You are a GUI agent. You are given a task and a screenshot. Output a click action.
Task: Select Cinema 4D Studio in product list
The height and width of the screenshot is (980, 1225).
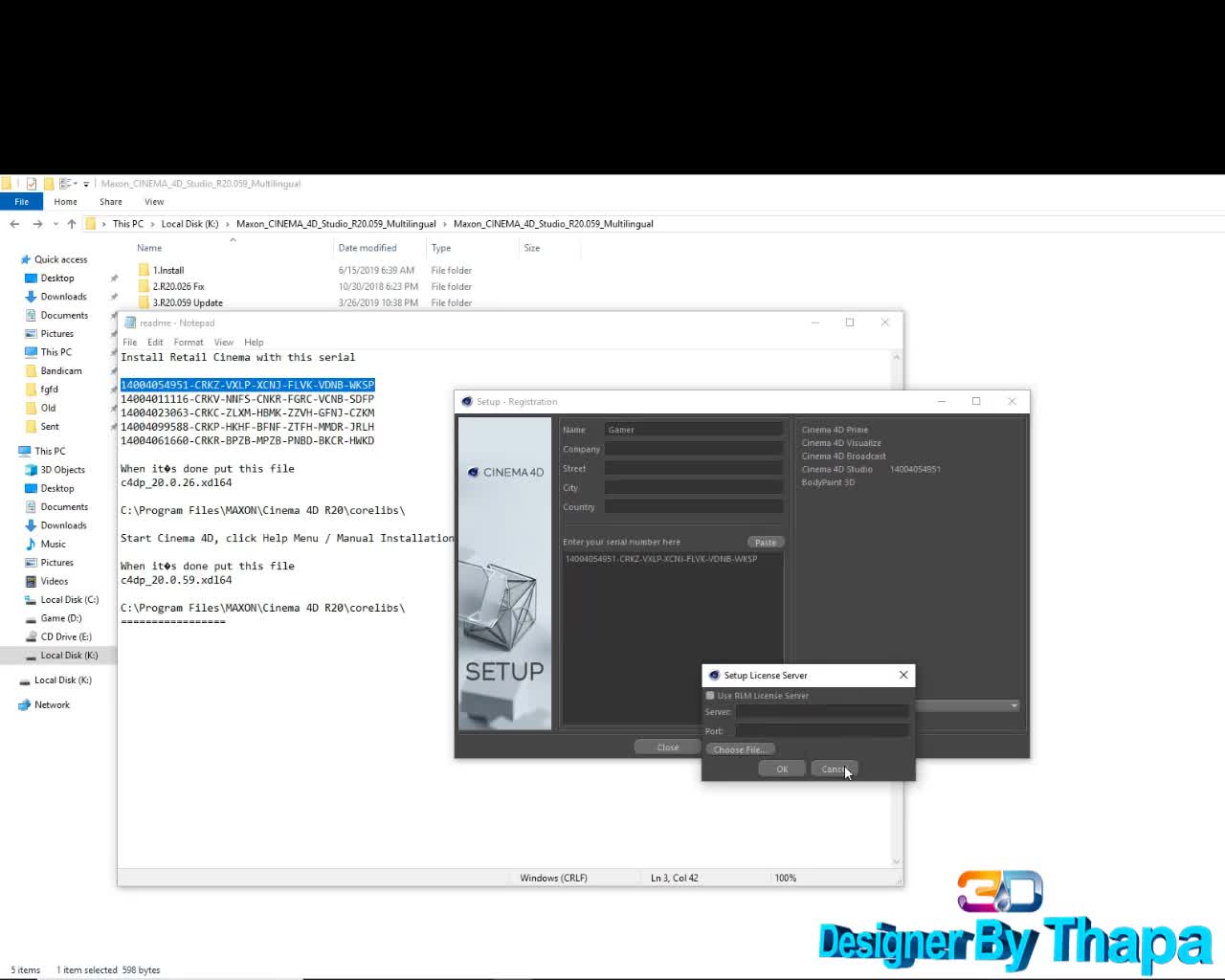pos(837,469)
